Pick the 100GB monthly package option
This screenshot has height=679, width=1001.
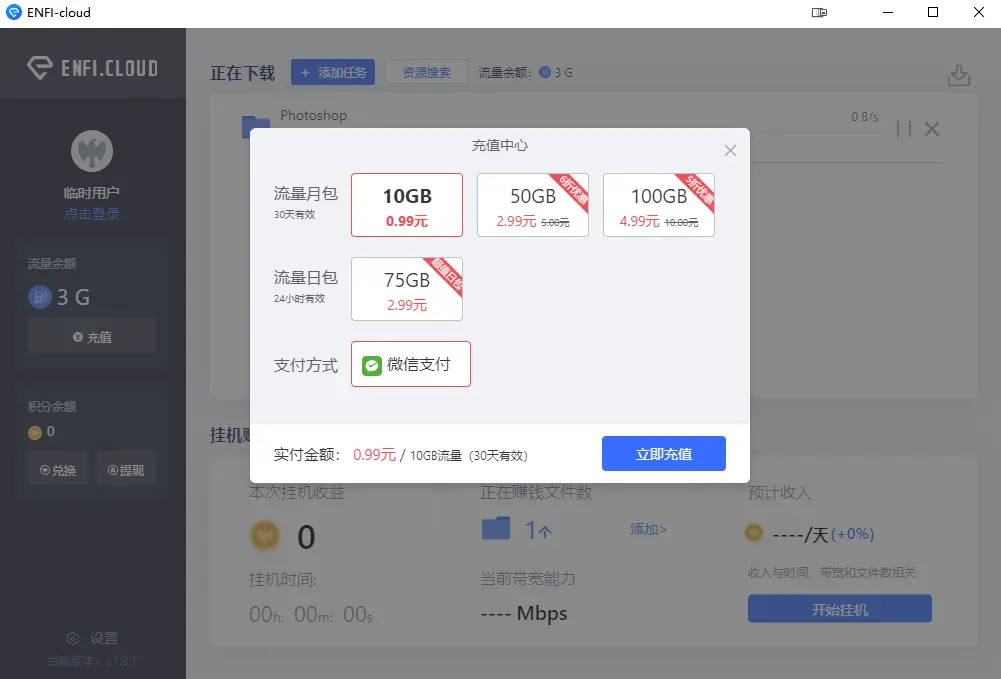[x=658, y=205]
